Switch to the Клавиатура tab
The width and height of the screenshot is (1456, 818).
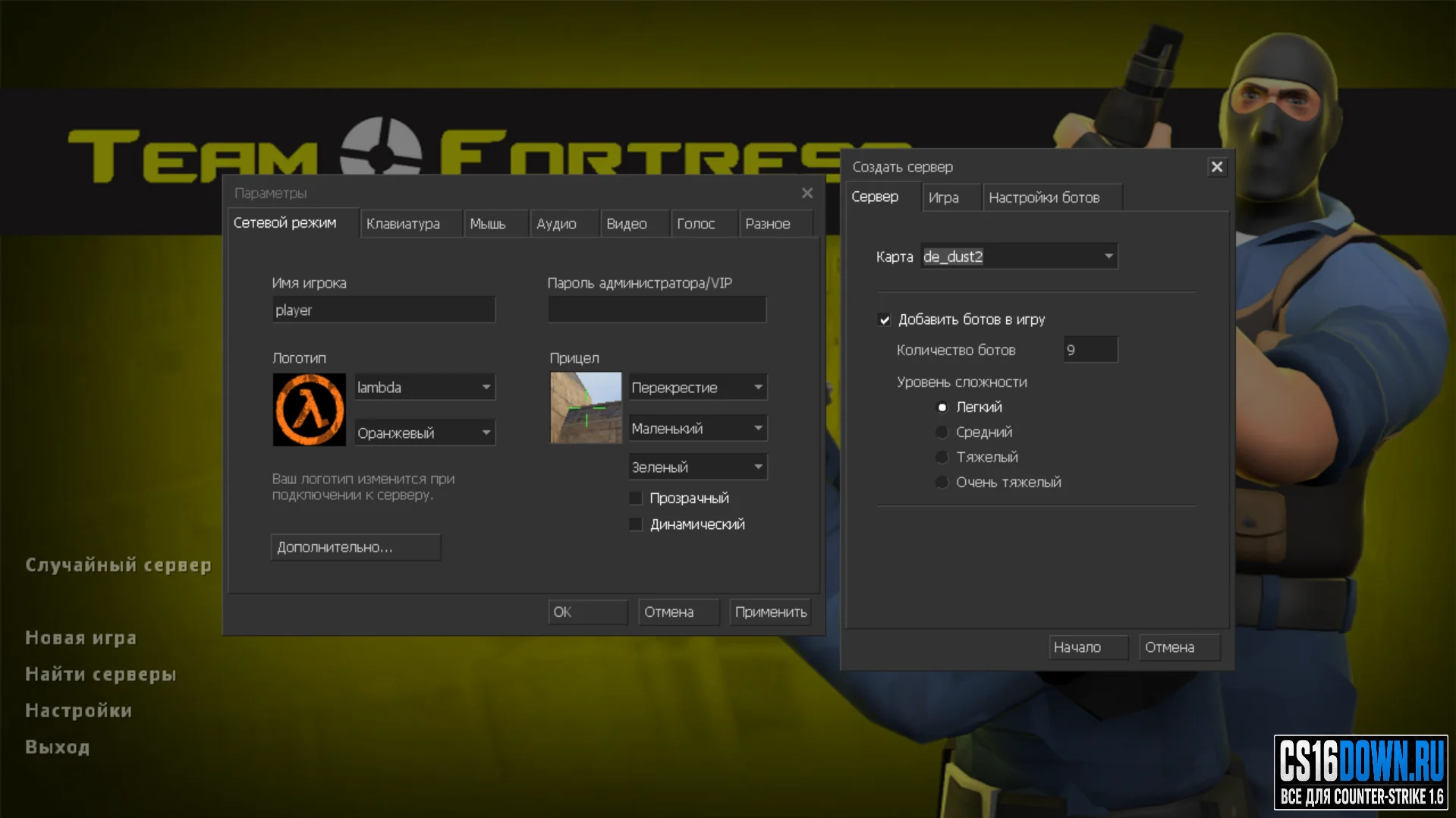tap(411, 224)
